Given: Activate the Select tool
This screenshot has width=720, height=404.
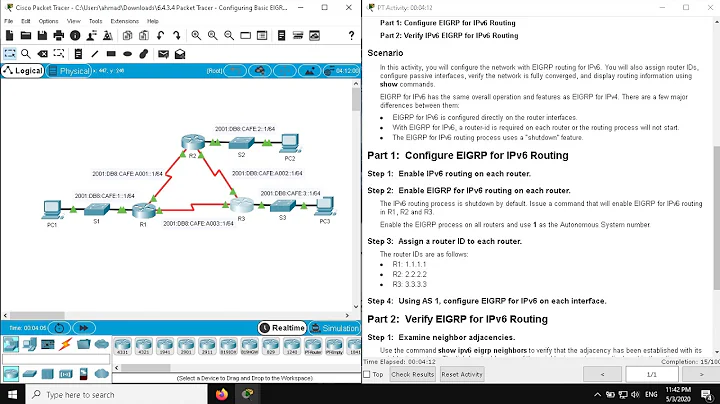Looking at the screenshot, I should pyautogui.click(x=10, y=54).
